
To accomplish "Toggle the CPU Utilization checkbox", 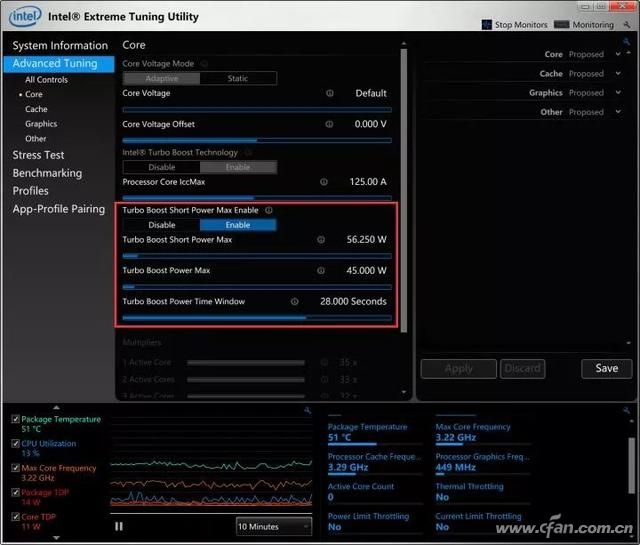I will coord(16,443).
